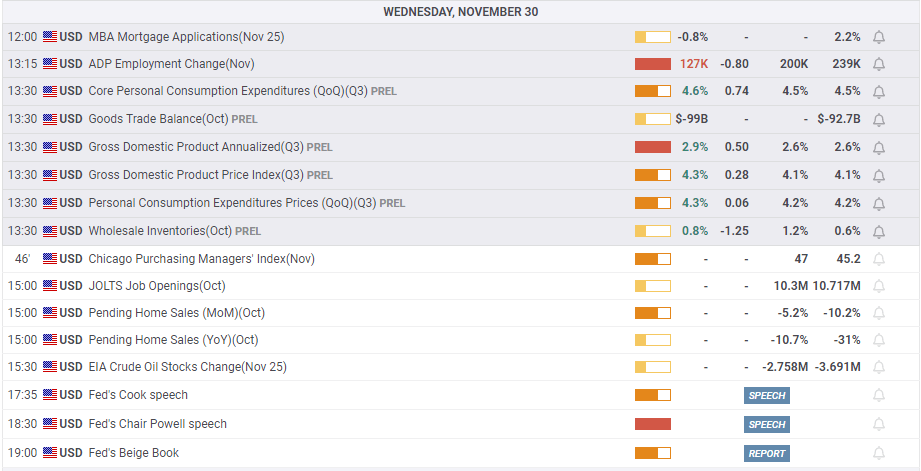Expand Pending Home Sales (MoM) event details

pyautogui.click(x=176, y=313)
